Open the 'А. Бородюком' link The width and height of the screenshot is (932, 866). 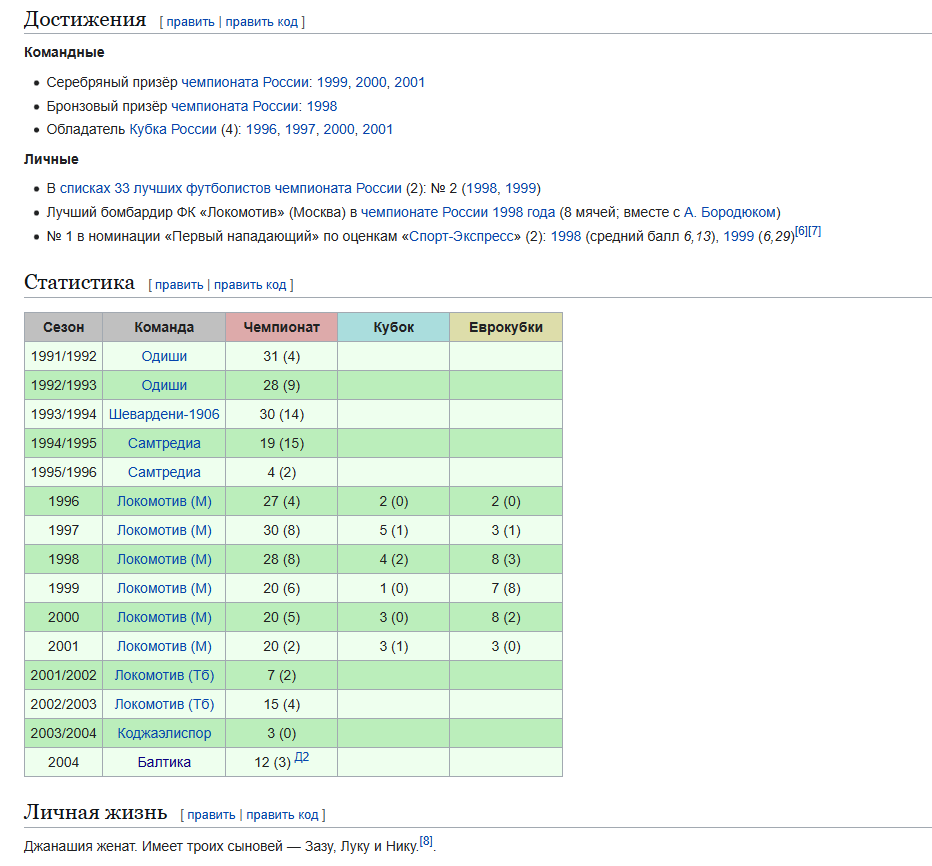730,212
